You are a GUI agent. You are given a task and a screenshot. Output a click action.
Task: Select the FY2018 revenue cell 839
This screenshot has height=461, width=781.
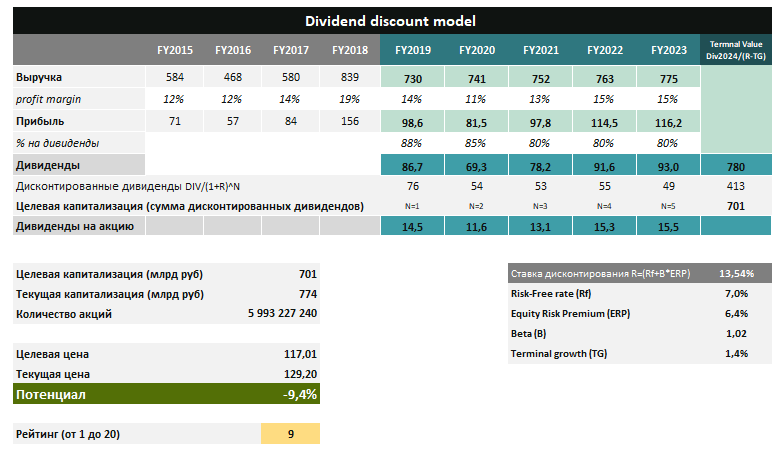click(x=350, y=78)
